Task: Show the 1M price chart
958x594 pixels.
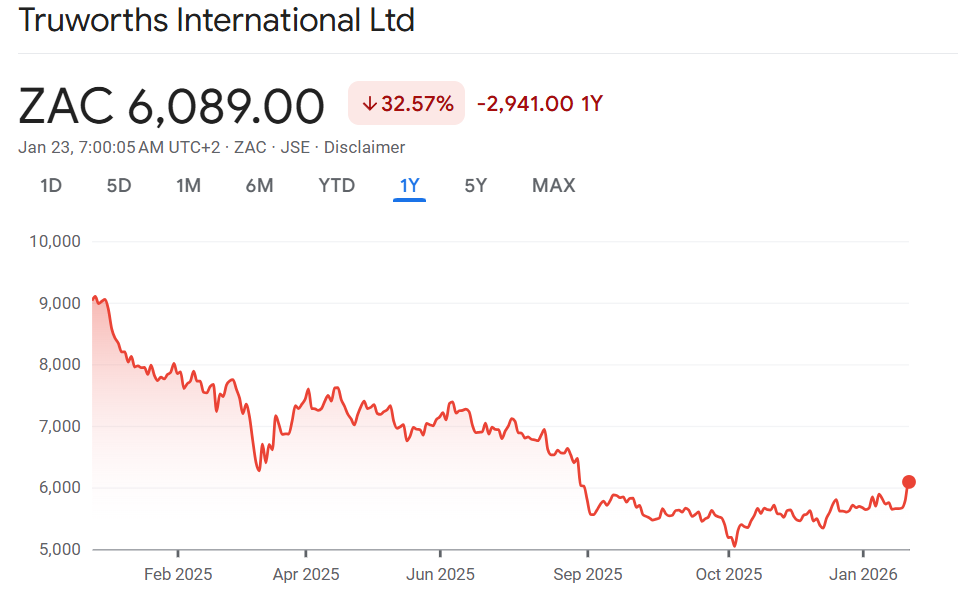Action: pos(188,185)
